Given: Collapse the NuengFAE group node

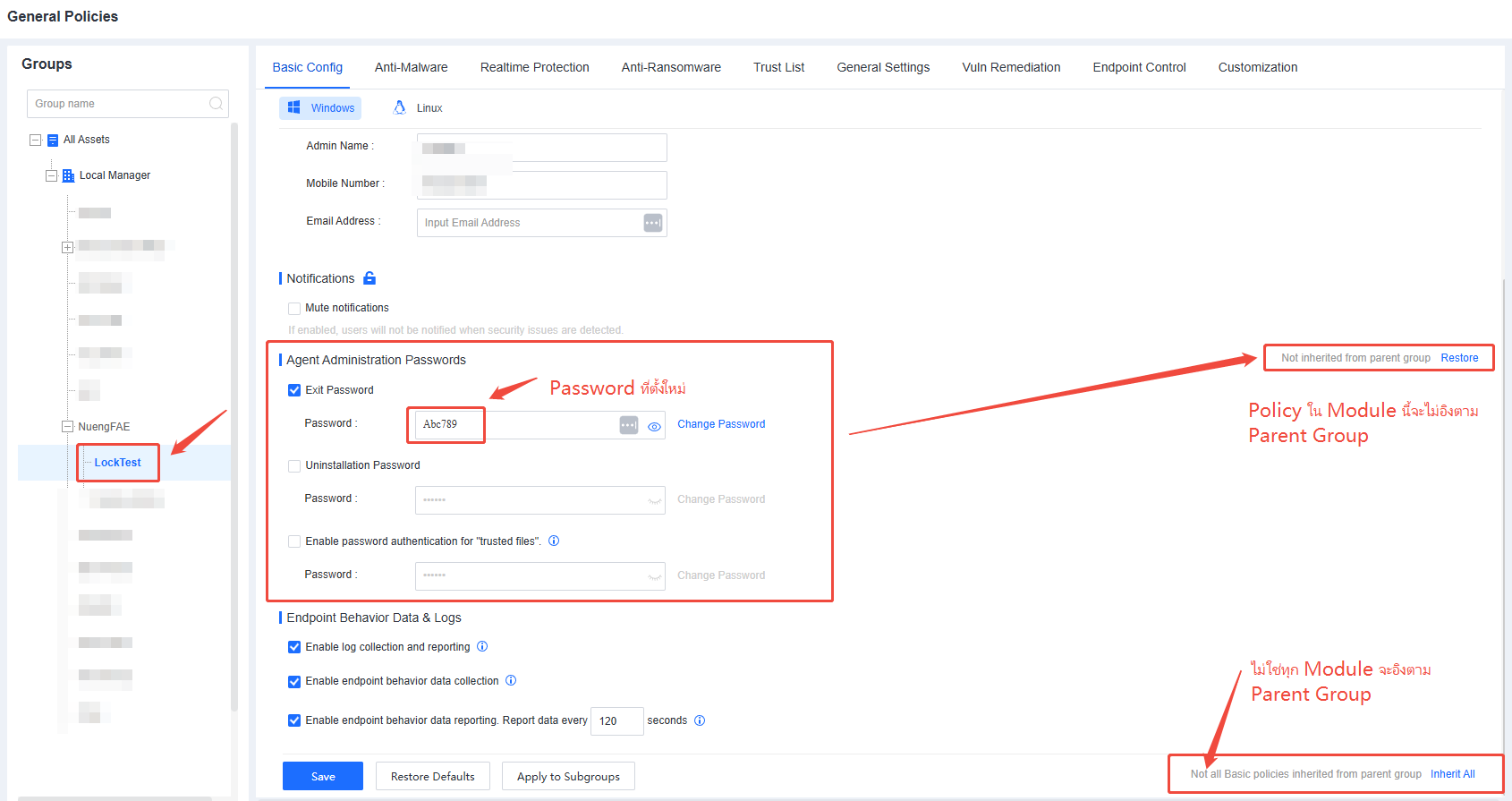Looking at the screenshot, I should coord(67,427).
